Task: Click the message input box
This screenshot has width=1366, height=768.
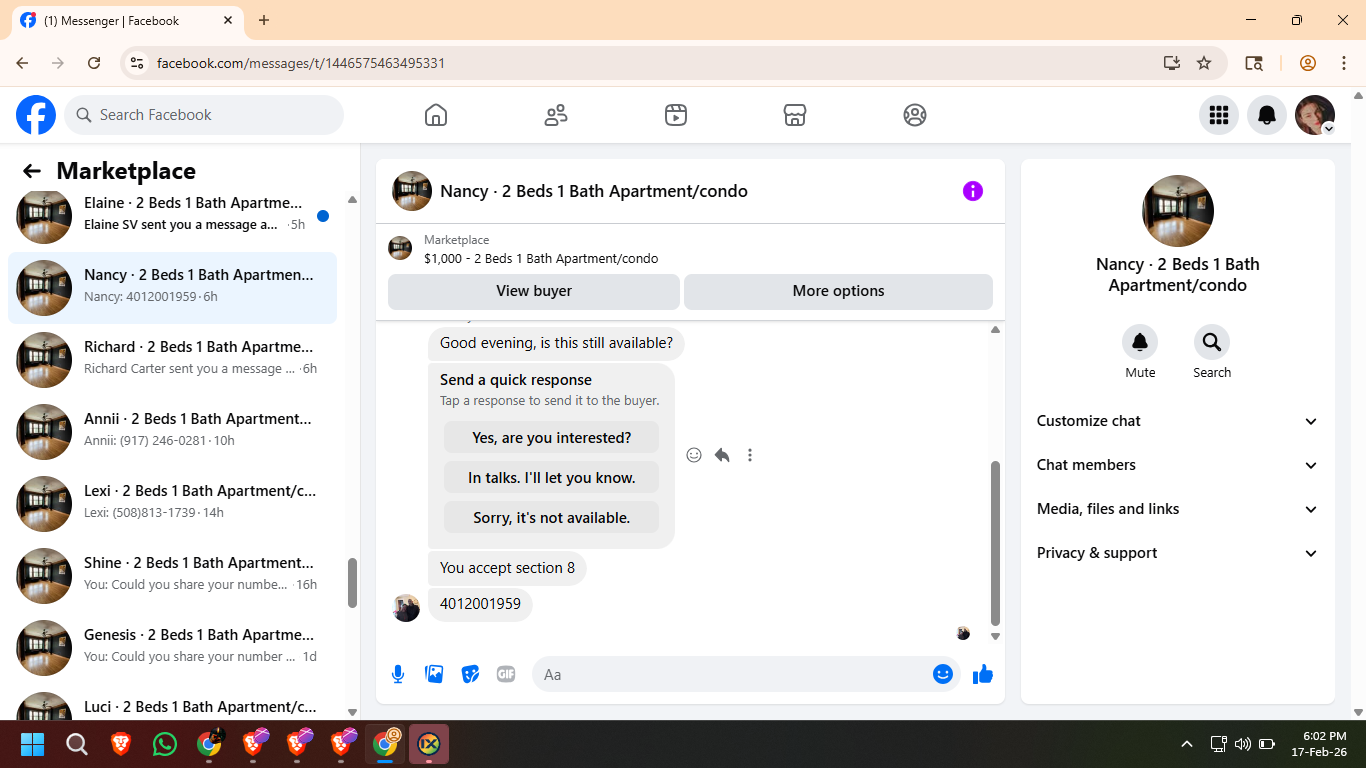Action: click(x=746, y=674)
